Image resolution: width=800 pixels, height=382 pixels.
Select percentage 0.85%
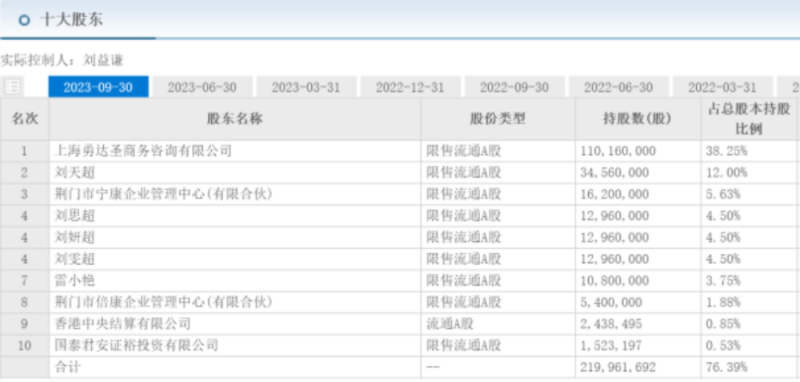coord(723,324)
